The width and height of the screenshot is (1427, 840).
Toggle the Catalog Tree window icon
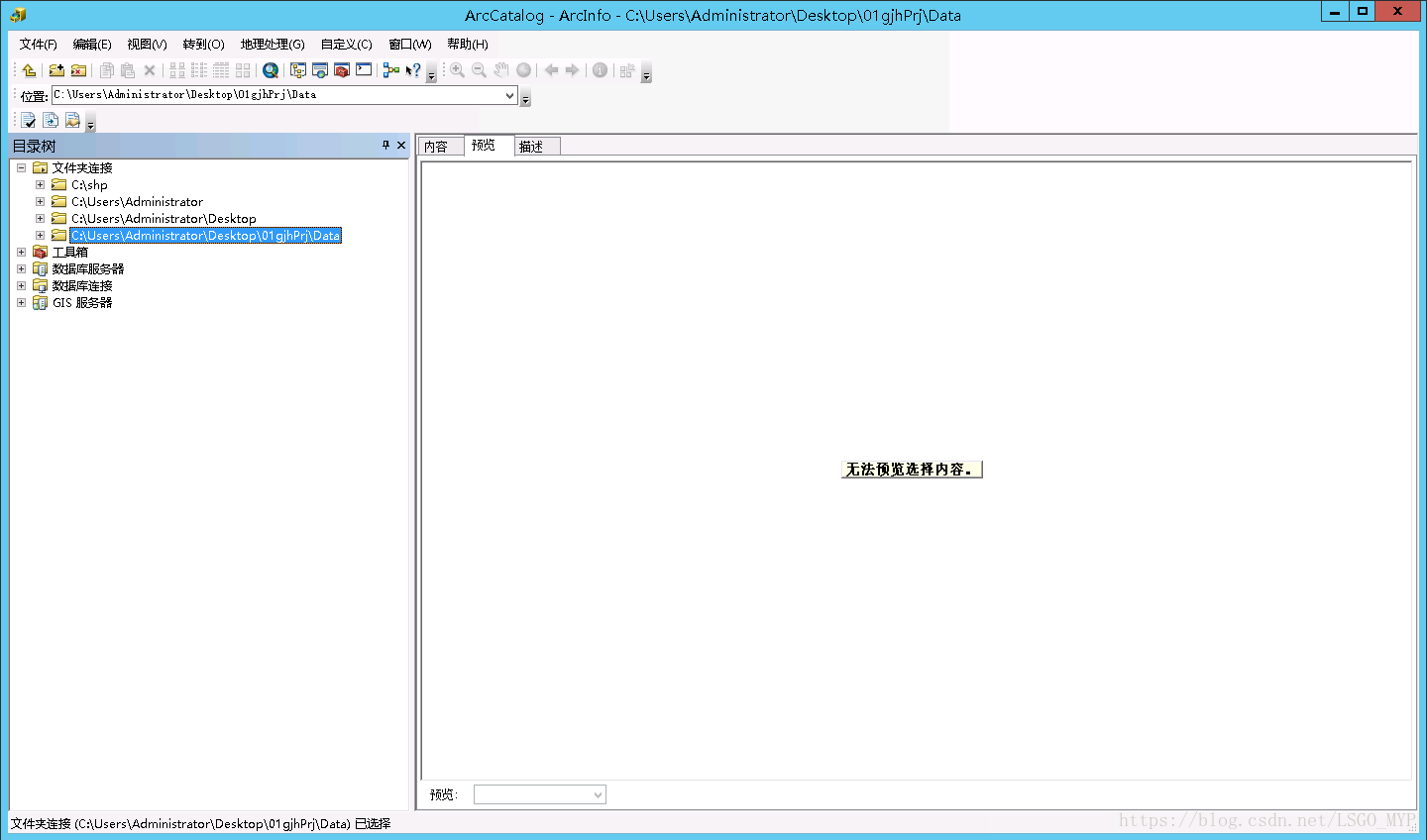click(x=298, y=70)
